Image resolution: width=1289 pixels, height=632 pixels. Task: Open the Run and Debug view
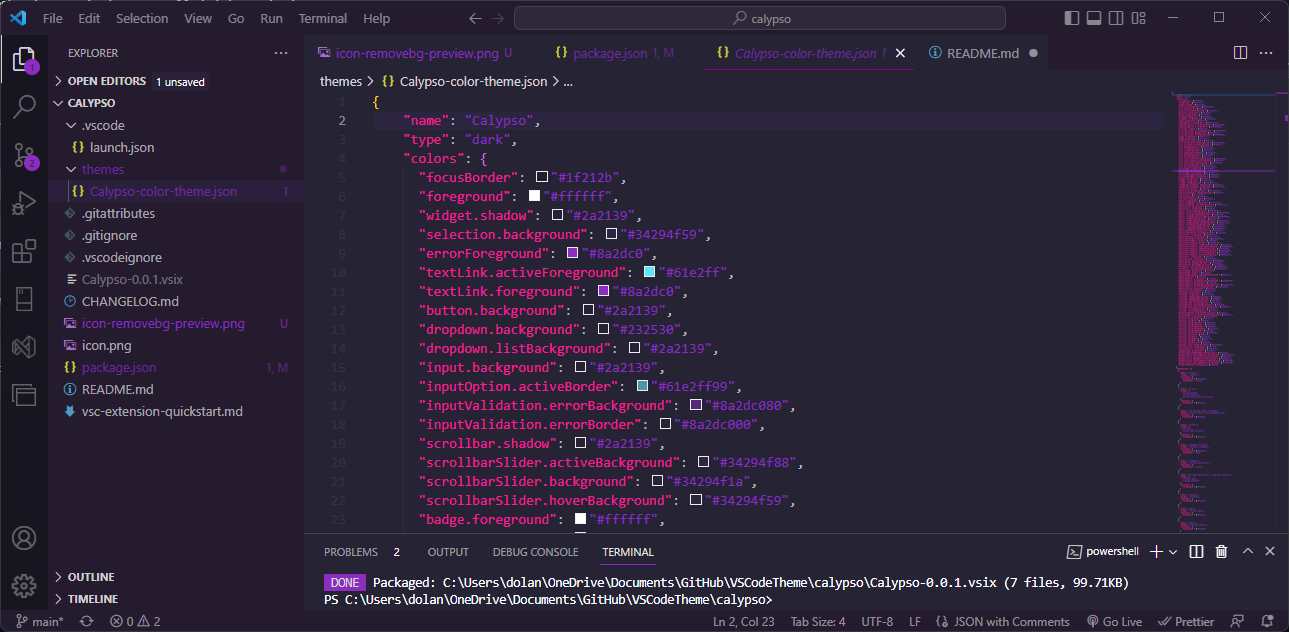tap(24, 203)
